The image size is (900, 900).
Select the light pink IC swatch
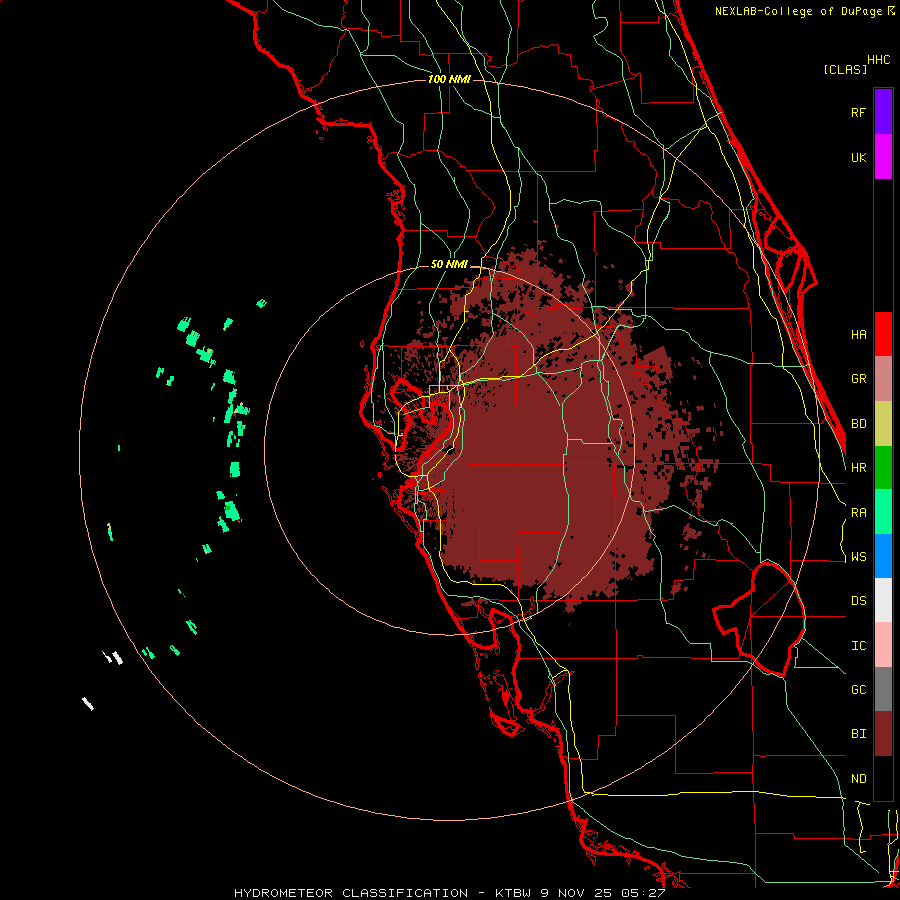point(883,645)
